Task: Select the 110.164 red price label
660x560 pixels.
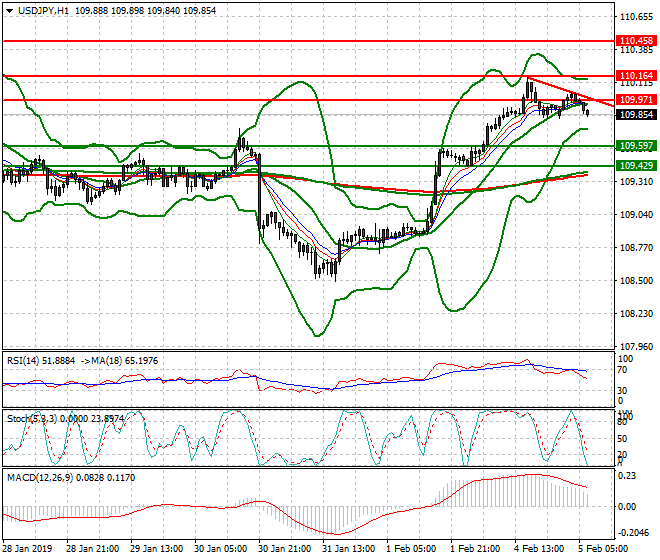Action: click(636, 76)
